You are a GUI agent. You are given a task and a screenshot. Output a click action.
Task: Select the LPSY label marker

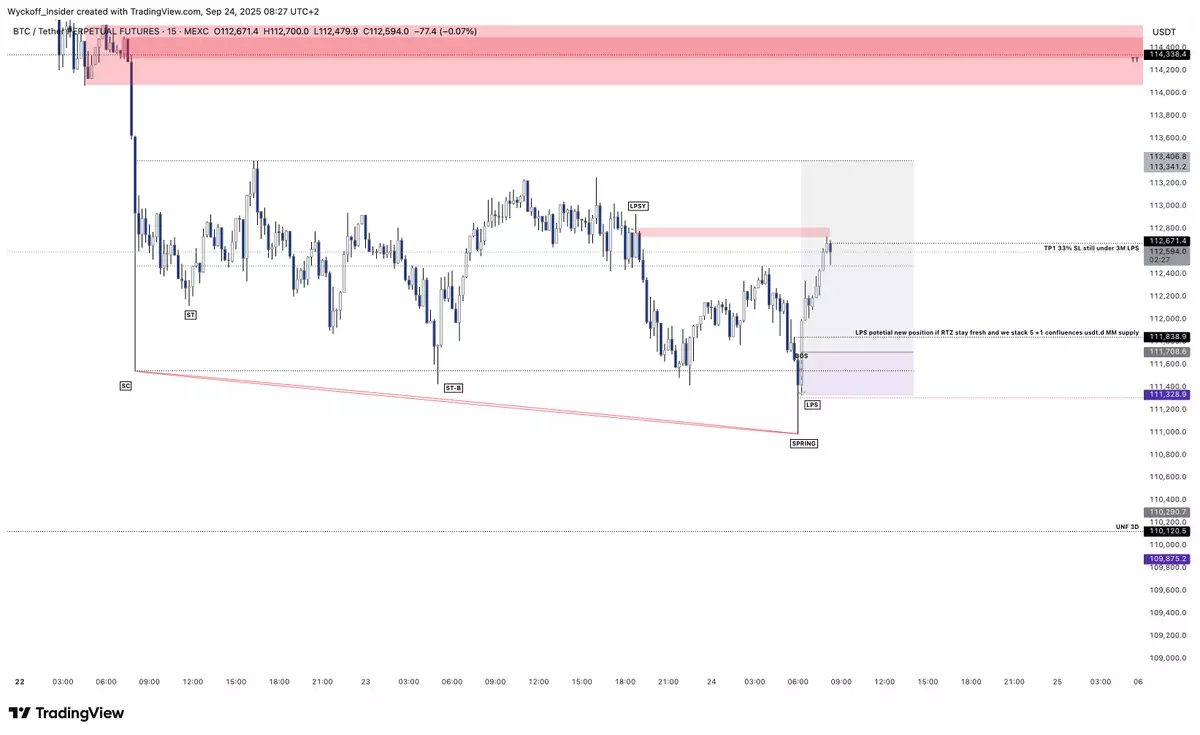click(x=638, y=206)
